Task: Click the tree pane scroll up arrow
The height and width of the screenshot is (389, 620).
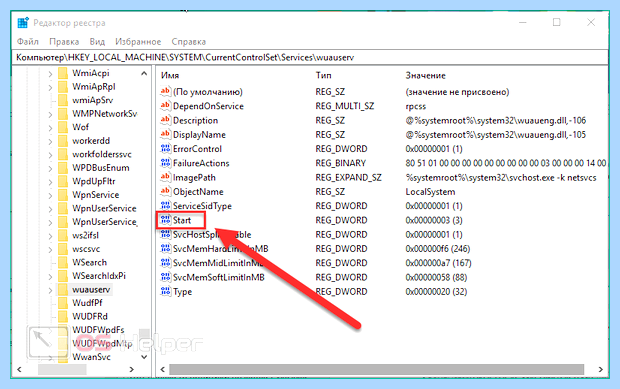Action: (x=144, y=74)
